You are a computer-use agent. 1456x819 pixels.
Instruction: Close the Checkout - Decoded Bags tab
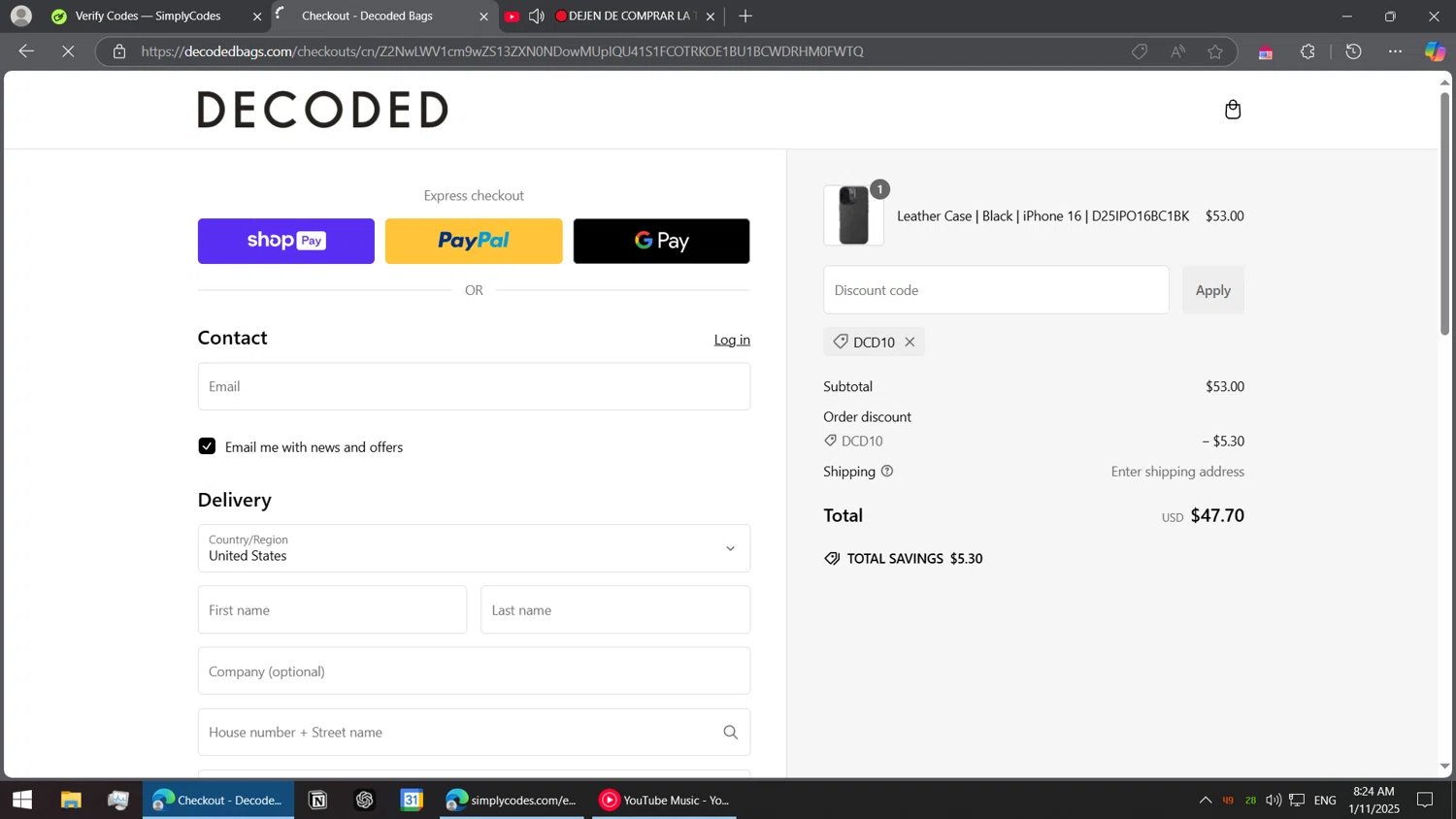(x=484, y=16)
